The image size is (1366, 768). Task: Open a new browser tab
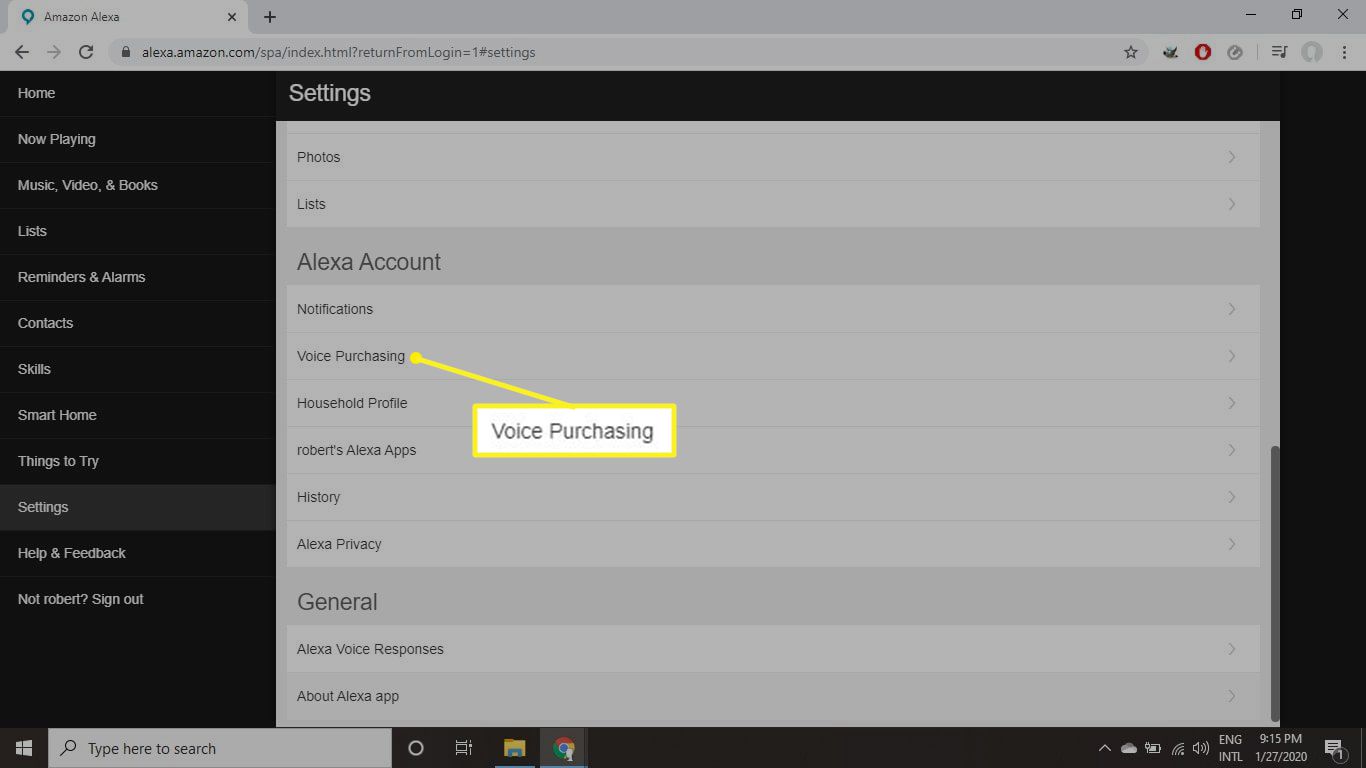click(x=270, y=17)
